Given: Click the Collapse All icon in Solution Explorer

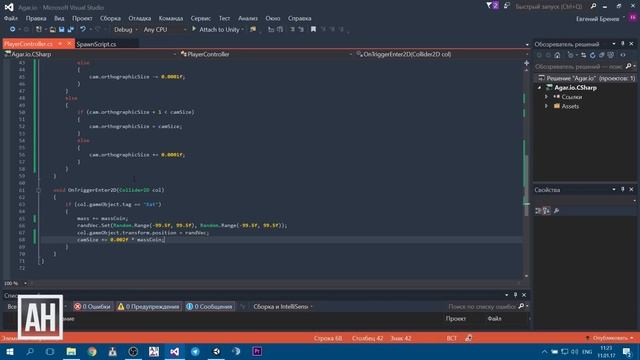Looking at the screenshot, I should (x=601, y=55).
